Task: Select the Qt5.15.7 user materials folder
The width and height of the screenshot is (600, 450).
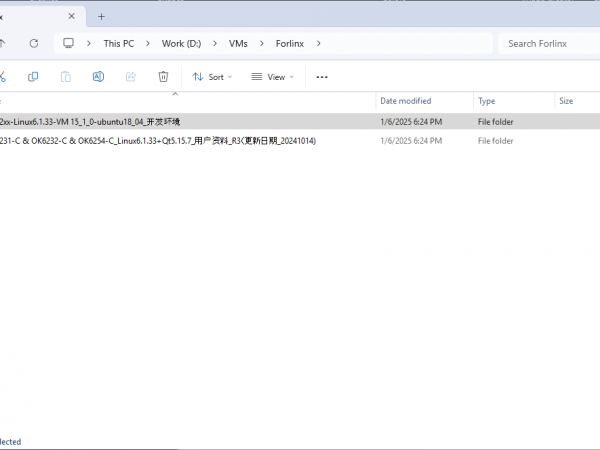Action: (158, 141)
